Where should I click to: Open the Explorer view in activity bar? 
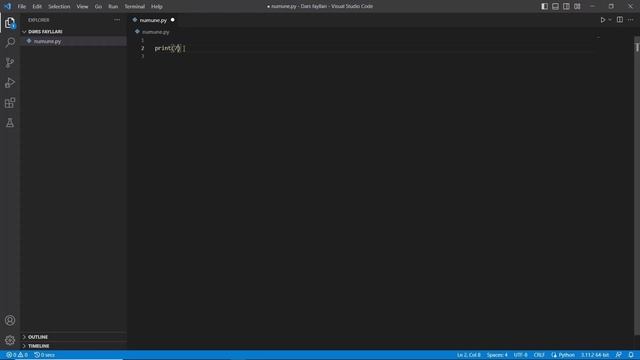pyautogui.click(x=10, y=22)
